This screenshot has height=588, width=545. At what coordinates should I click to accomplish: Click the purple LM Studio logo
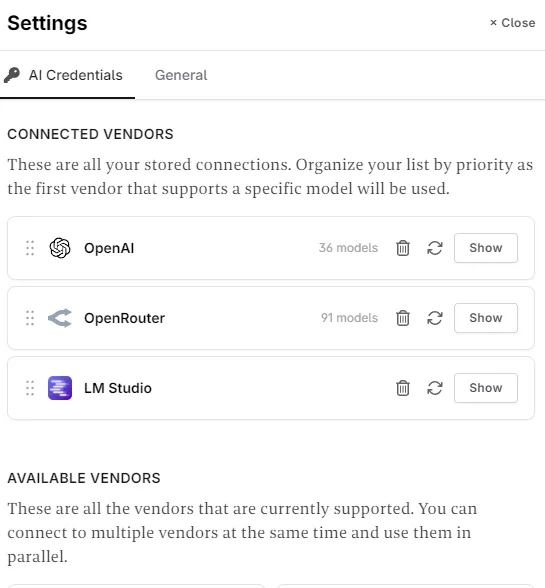tap(60, 388)
